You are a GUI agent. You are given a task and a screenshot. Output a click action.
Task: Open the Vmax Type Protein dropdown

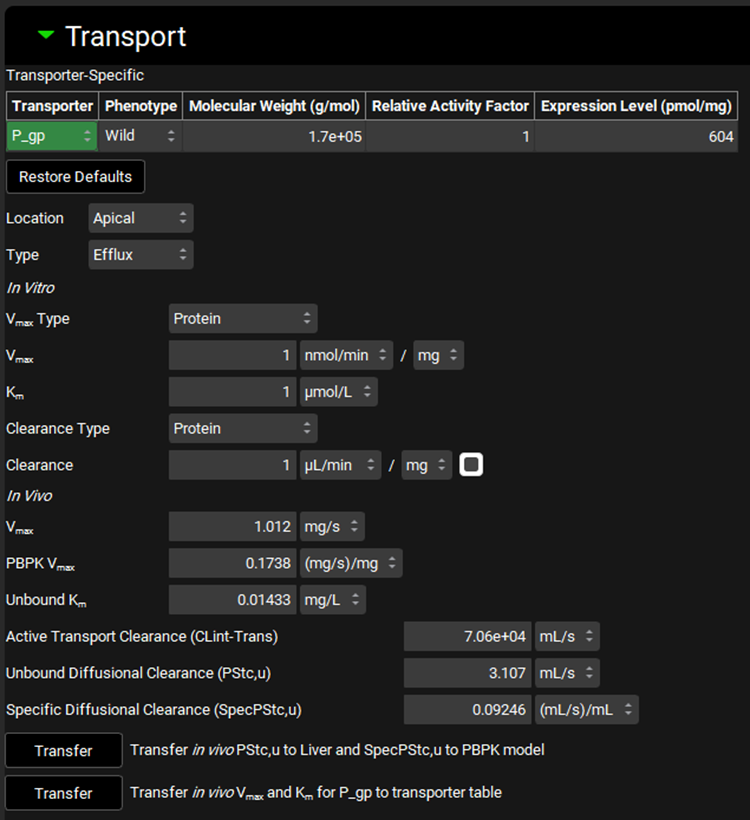coord(242,319)
